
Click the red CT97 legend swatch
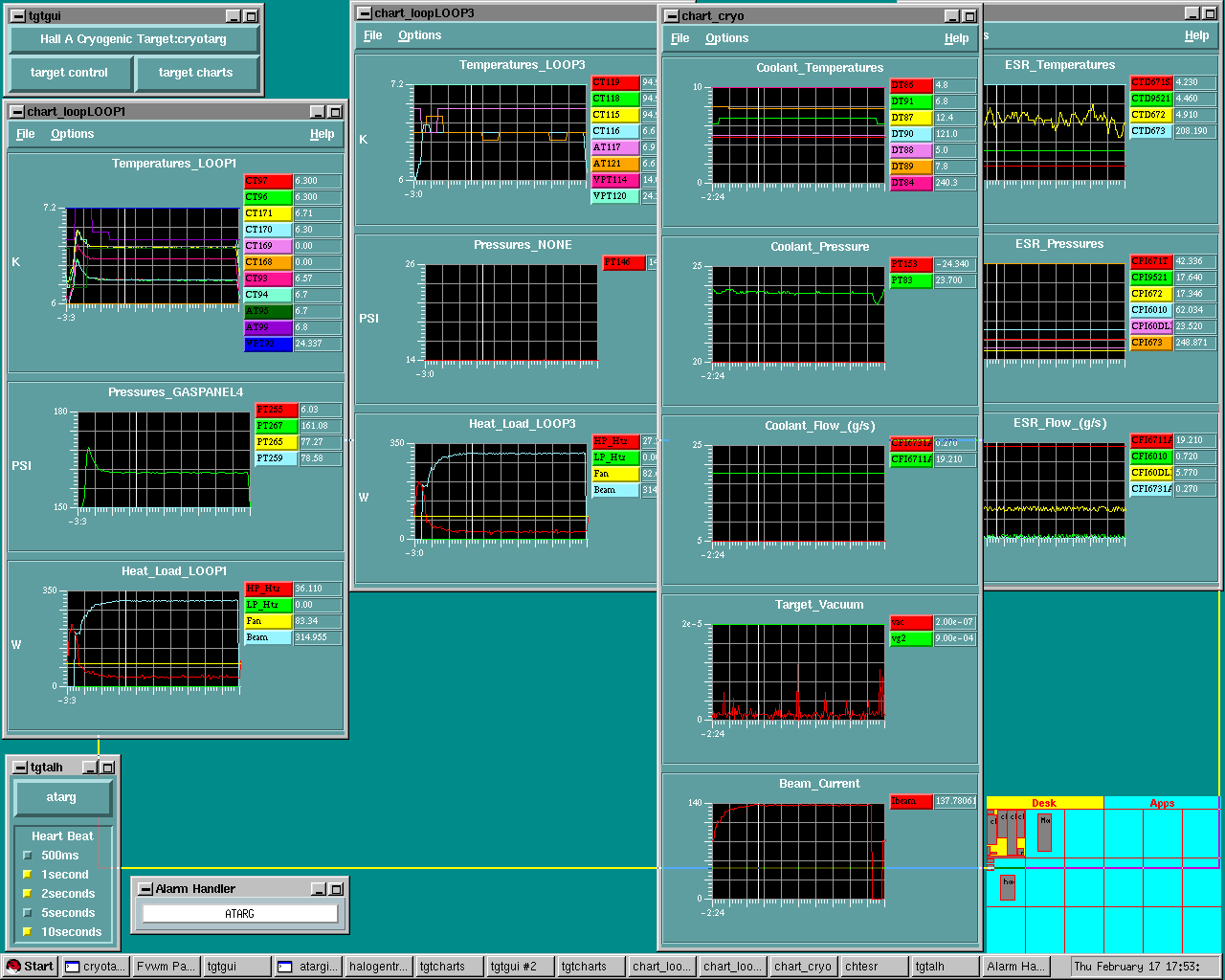pos(268,181)
